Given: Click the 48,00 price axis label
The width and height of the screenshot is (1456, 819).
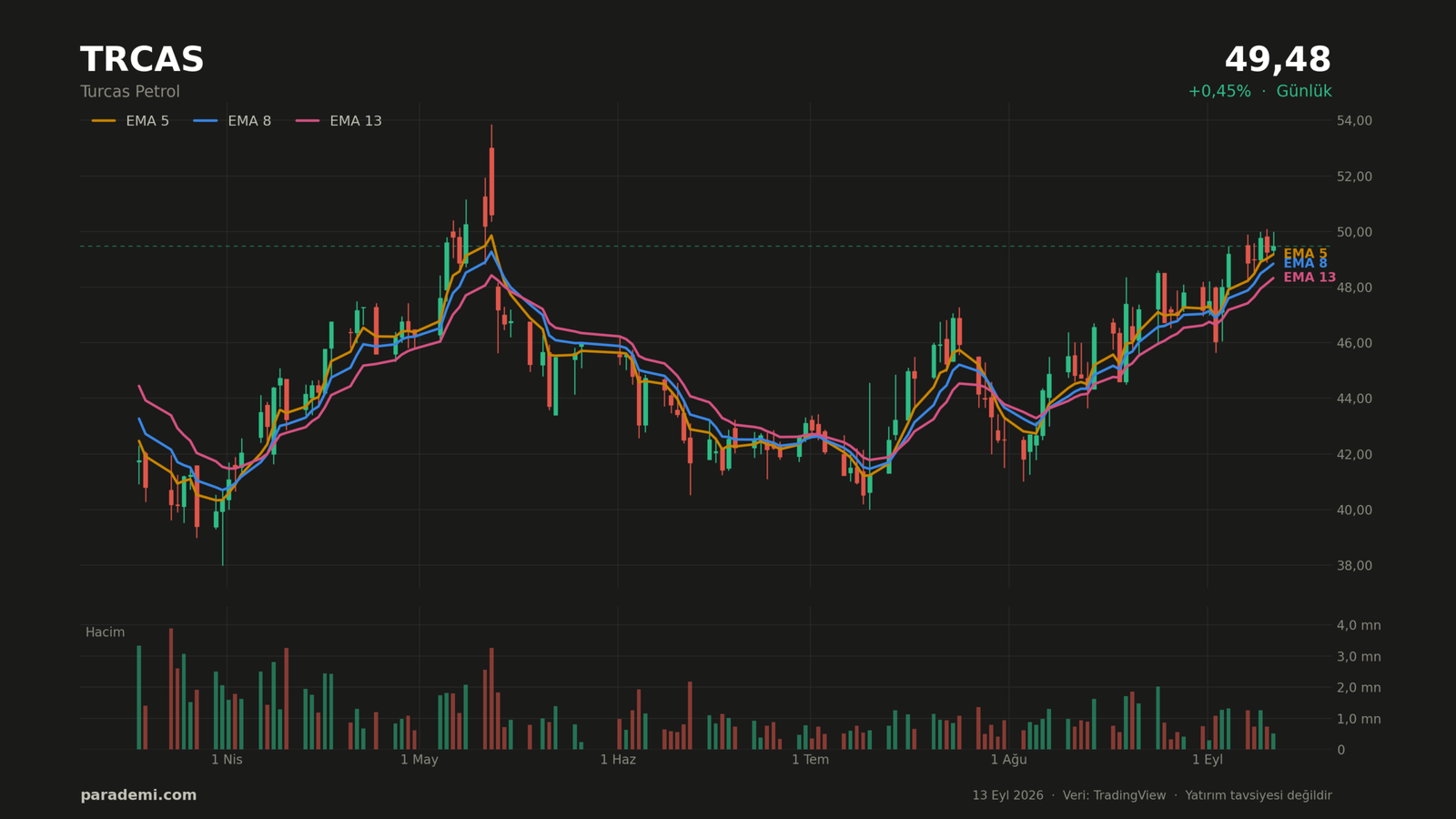Looking at the screenshot, I should tap(1354, 288).
